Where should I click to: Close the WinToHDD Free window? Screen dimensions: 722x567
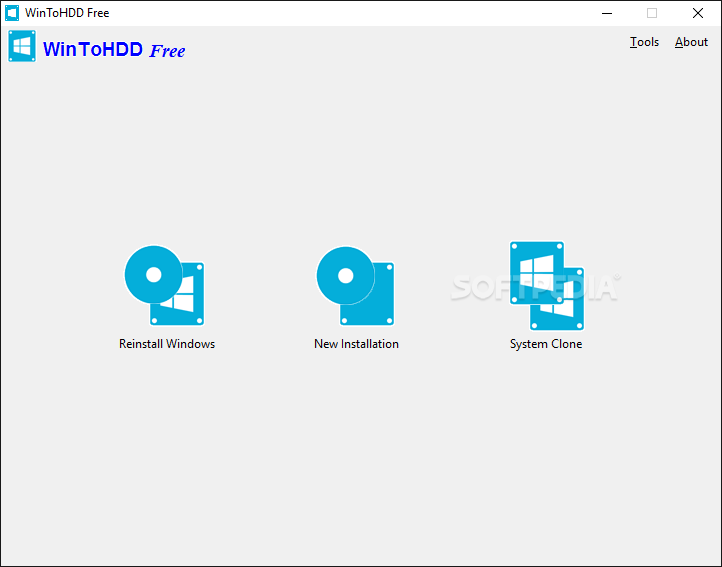[698, 13]
